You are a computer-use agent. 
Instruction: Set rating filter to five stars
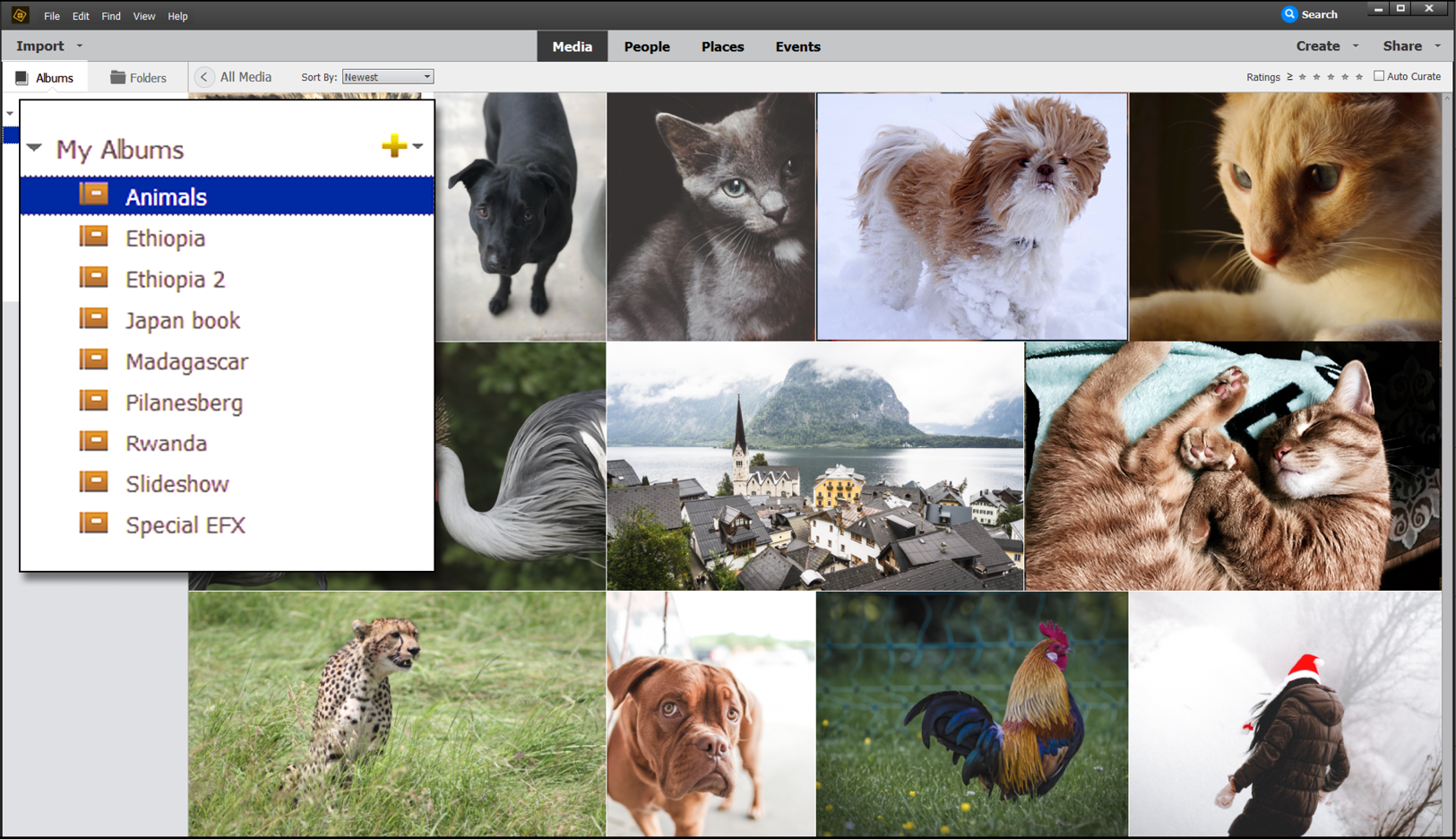point(1359,77)
